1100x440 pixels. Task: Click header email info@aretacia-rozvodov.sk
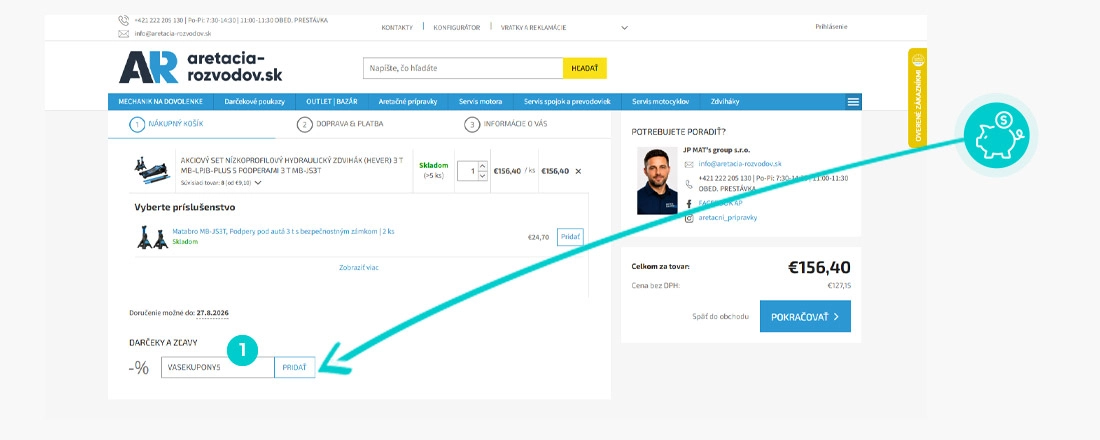(173, 34)
